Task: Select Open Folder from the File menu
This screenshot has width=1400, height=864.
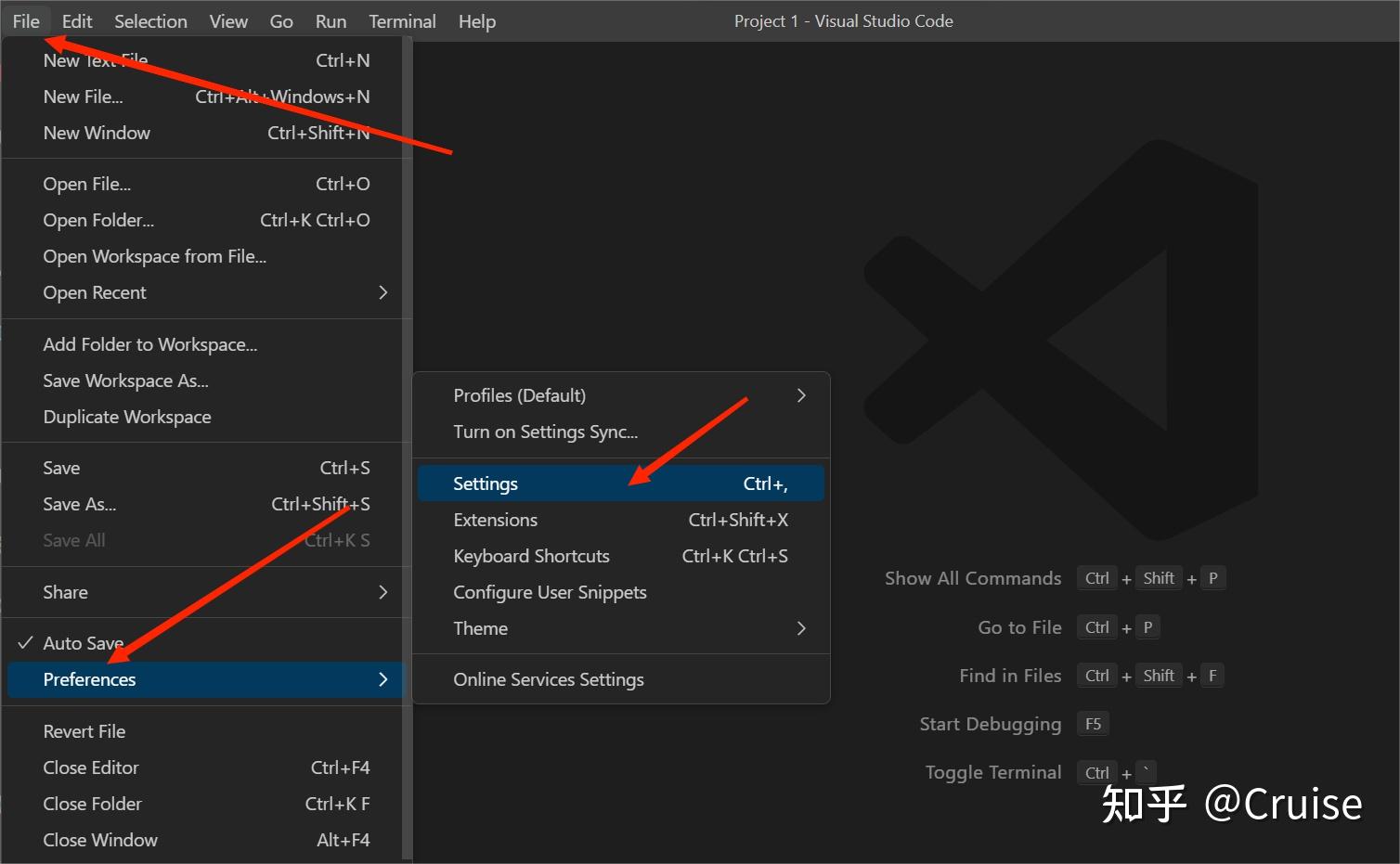Action: (x=97, y=220)
